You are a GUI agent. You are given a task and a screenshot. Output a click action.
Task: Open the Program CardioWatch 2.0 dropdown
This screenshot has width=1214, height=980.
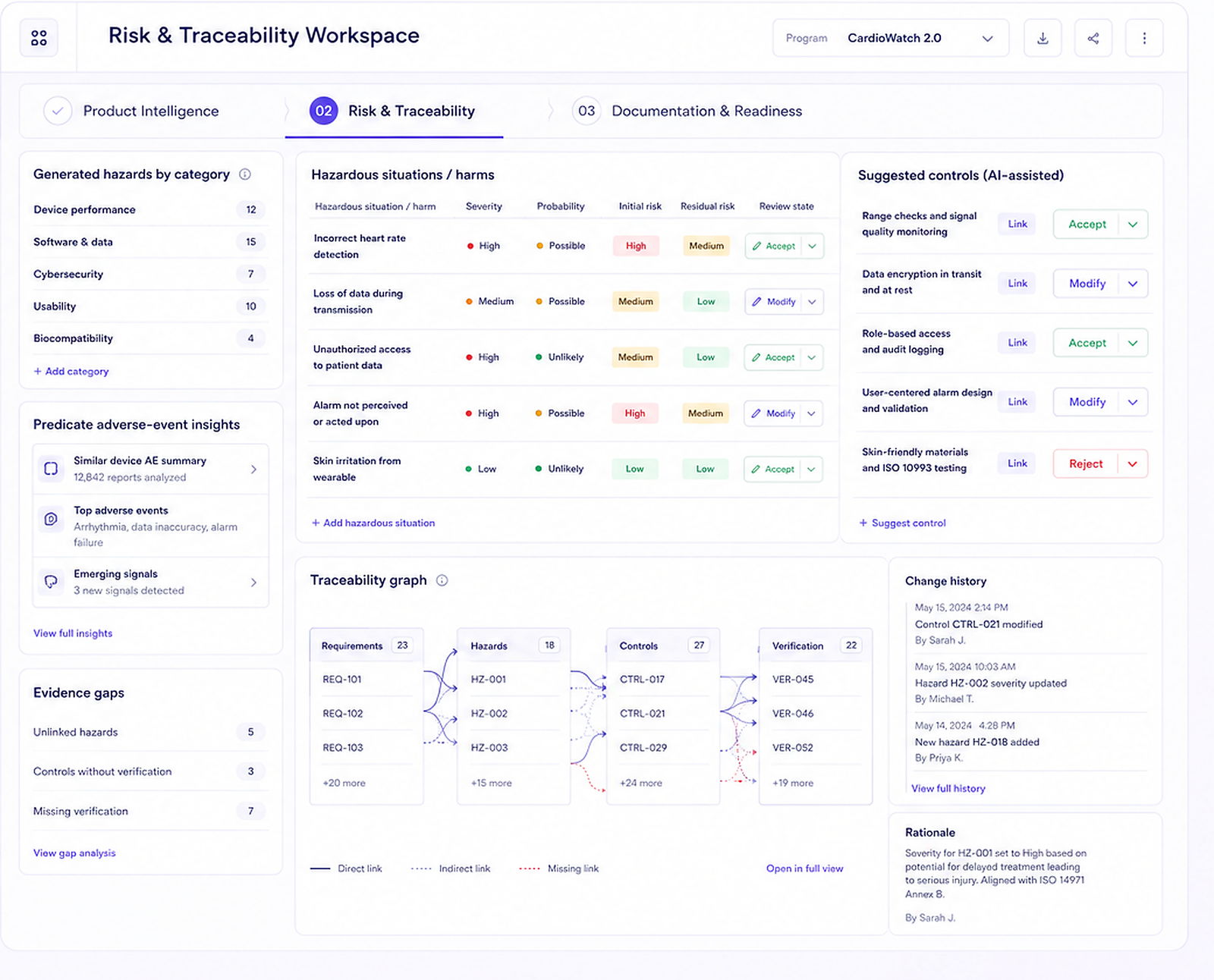pyautogui.click(x=891, y=38)
